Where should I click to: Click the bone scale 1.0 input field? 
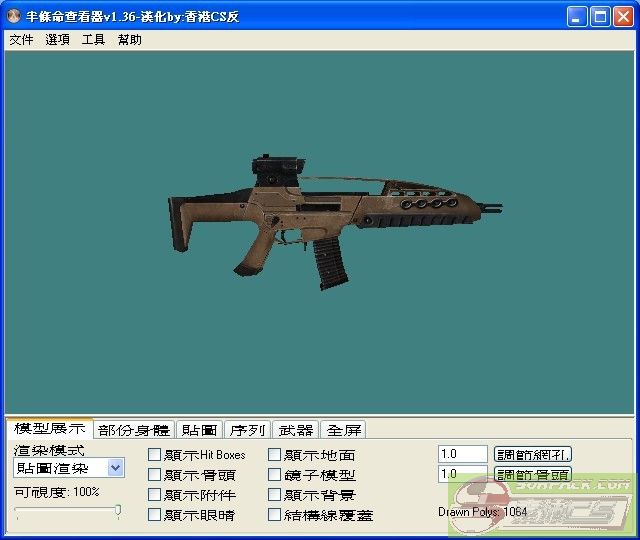point(462,474)
